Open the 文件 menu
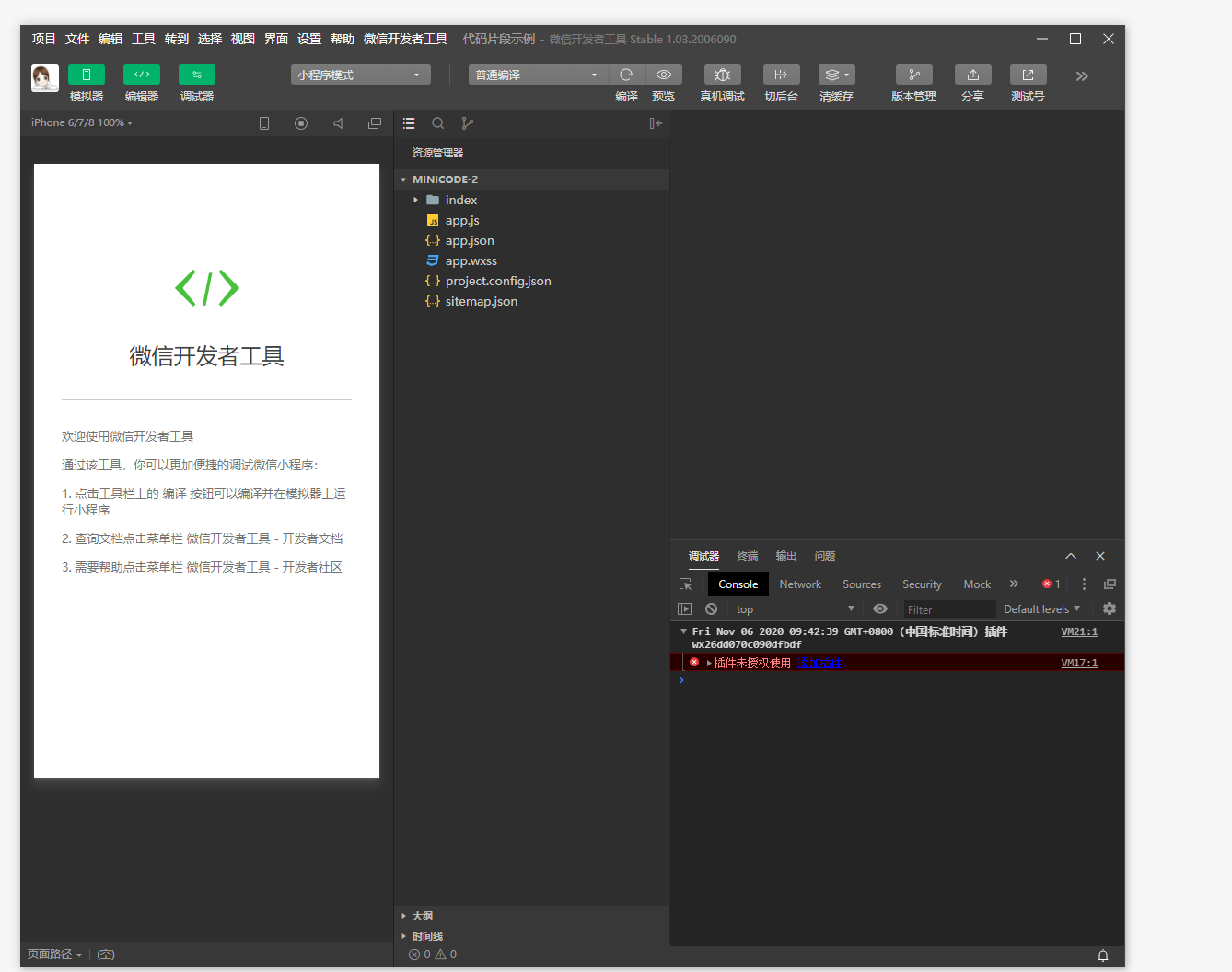The height and width of the screenshot is (972, 1232). click(77, 39)
